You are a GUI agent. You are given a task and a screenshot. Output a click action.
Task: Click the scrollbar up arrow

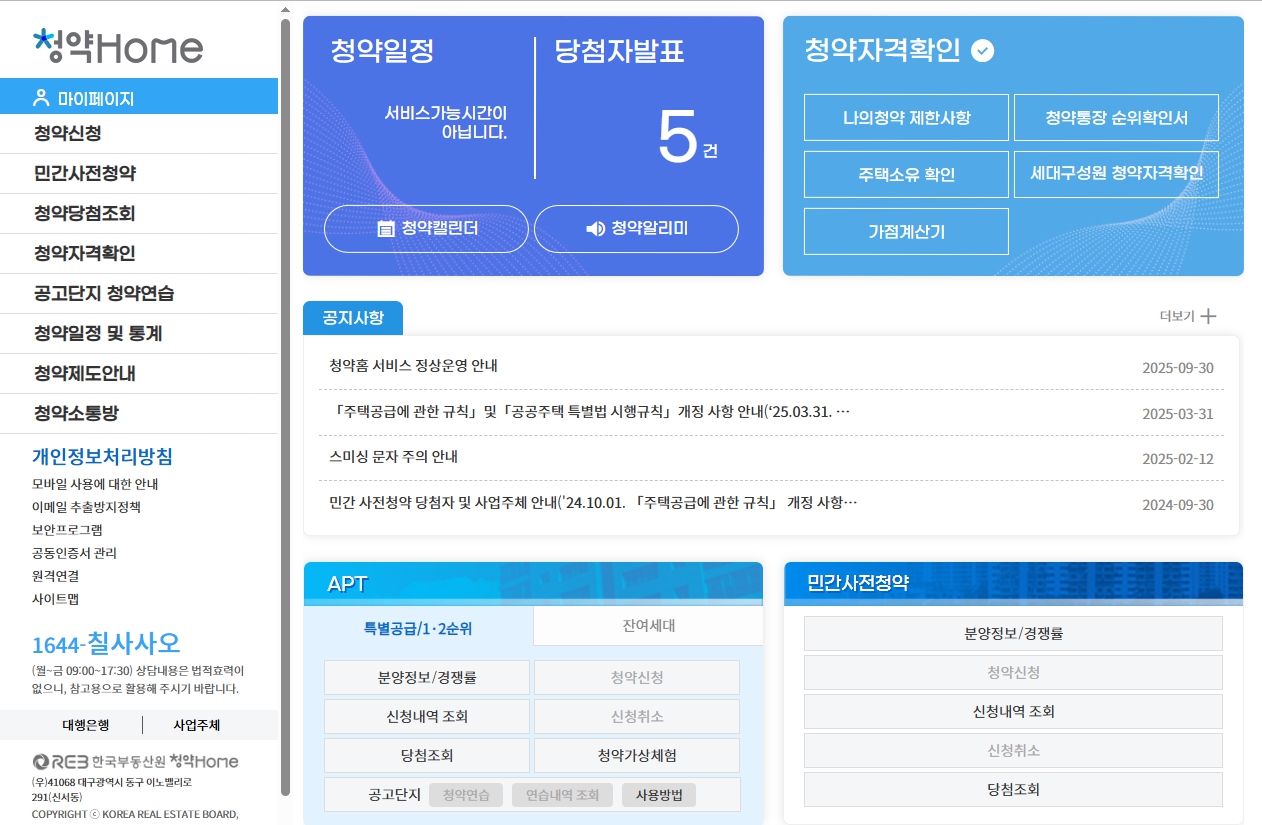[x=285, y=9]
